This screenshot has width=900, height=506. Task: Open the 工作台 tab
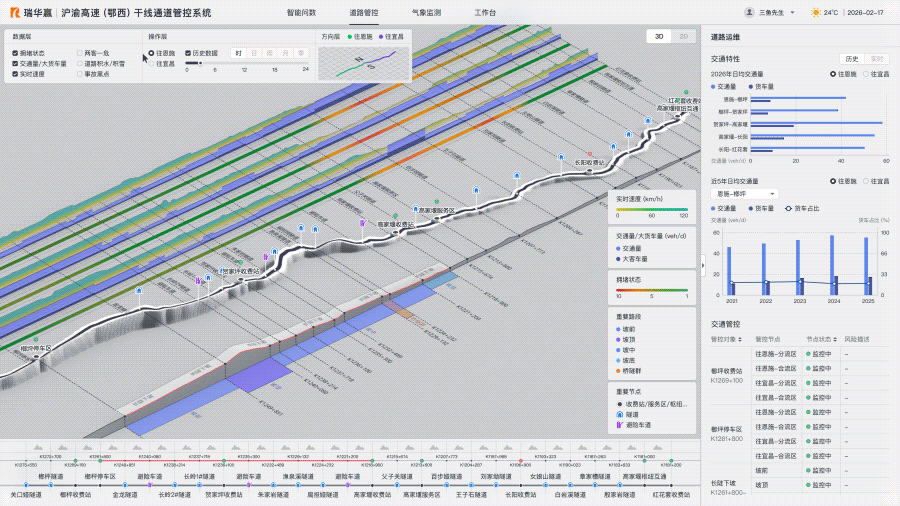click(485, 13)
